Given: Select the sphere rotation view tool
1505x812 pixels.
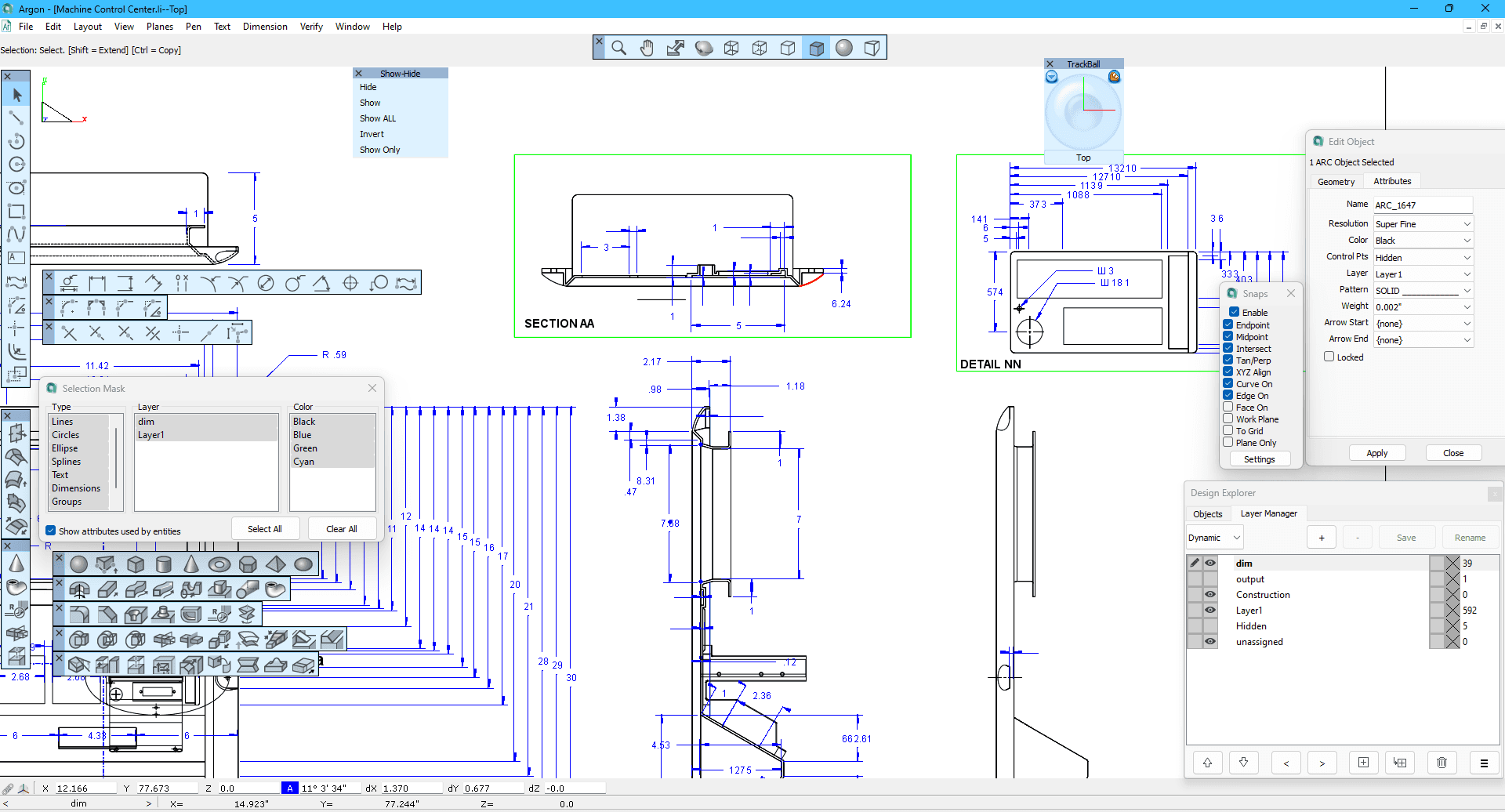Looking at the screenshot, I should click(703, 47).
